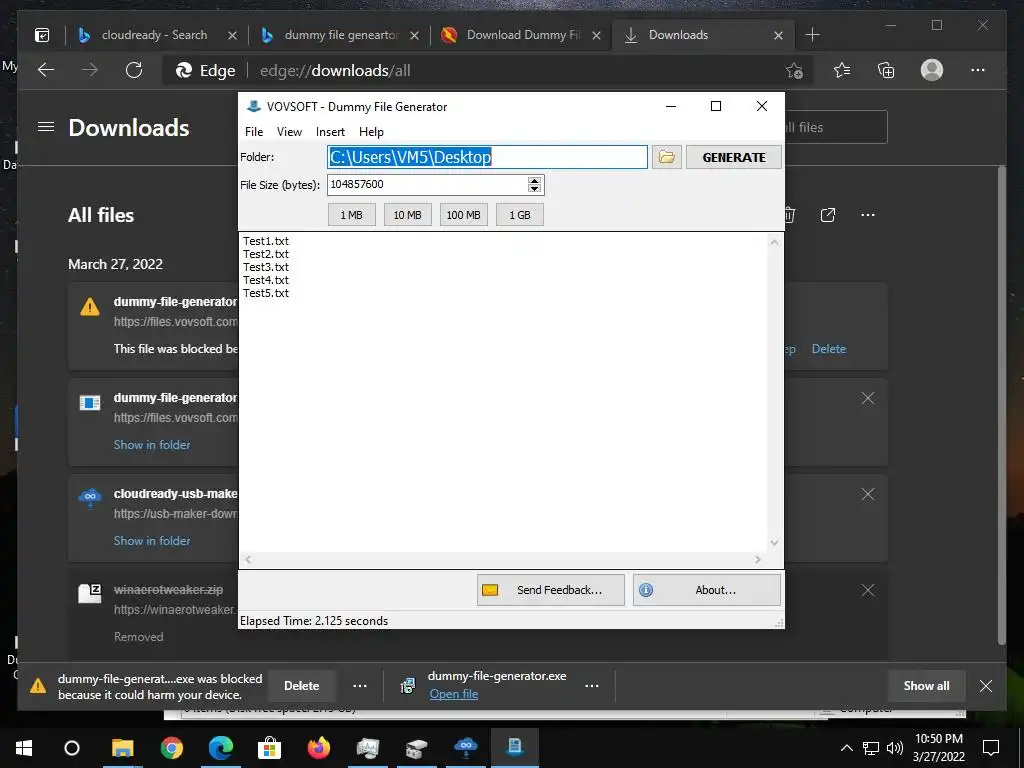Open options ellipsis for blocked download in bar
This screenshot has height=768, width=1024.
click(x=360, y=686)
